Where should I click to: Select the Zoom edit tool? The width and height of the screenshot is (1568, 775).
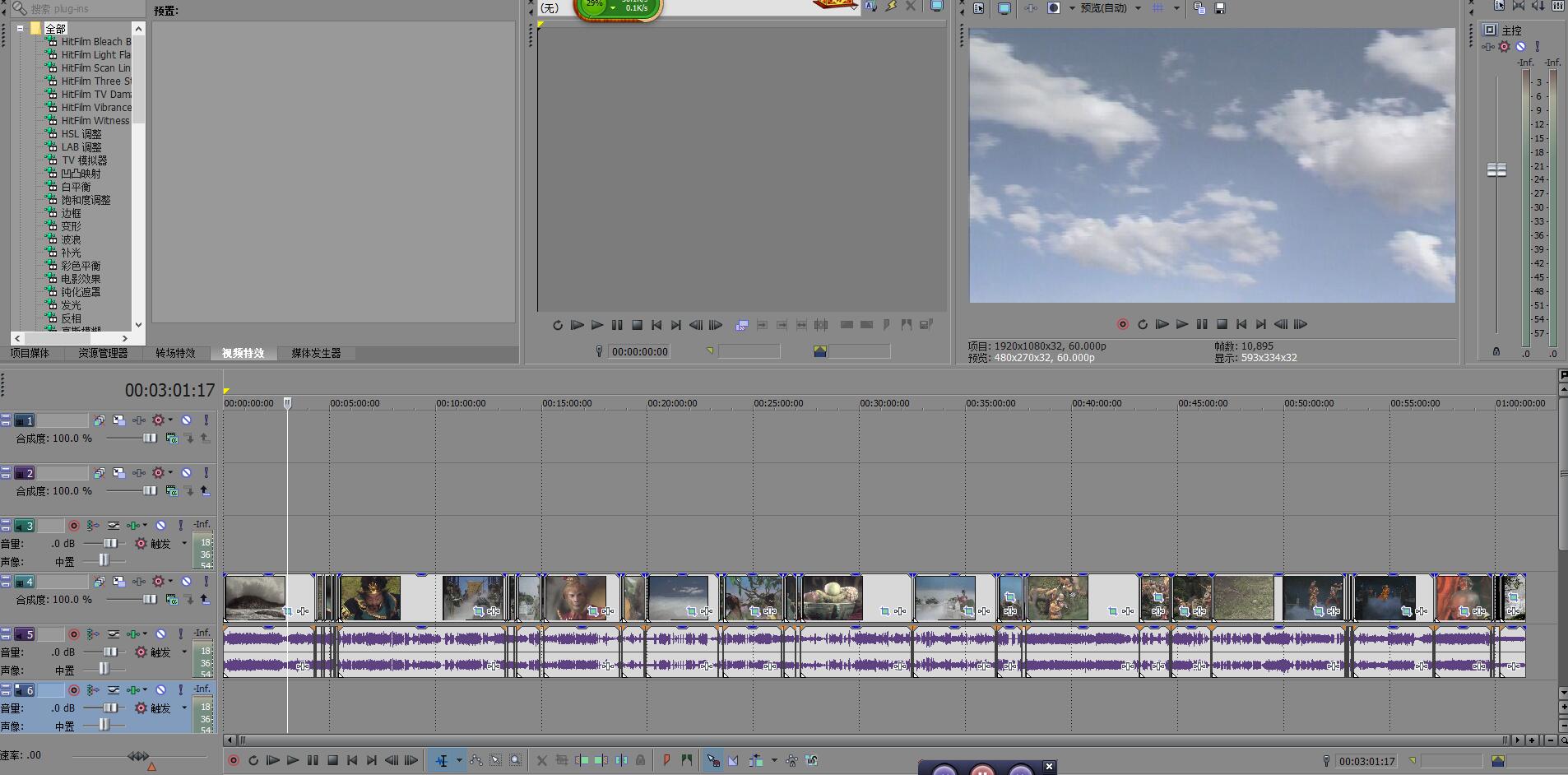(x=516, y=761)
